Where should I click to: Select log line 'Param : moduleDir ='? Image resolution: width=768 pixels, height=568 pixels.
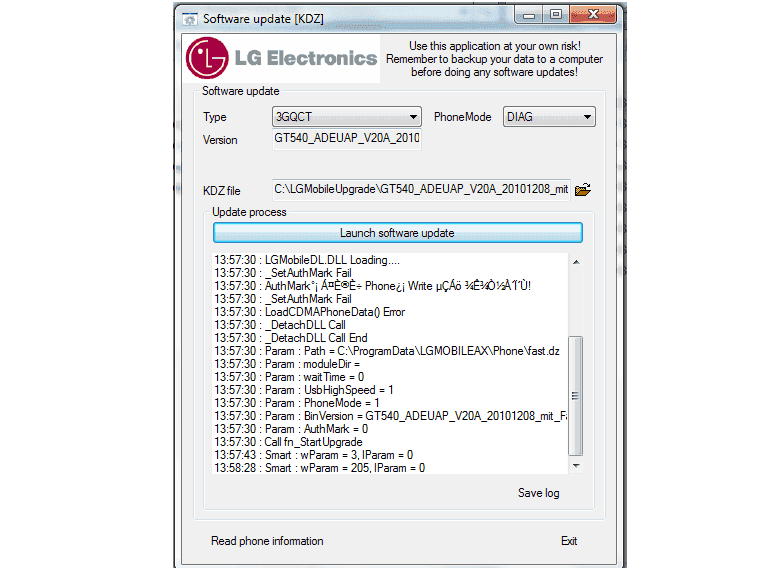pyautogui.click(x=287, y=364)
